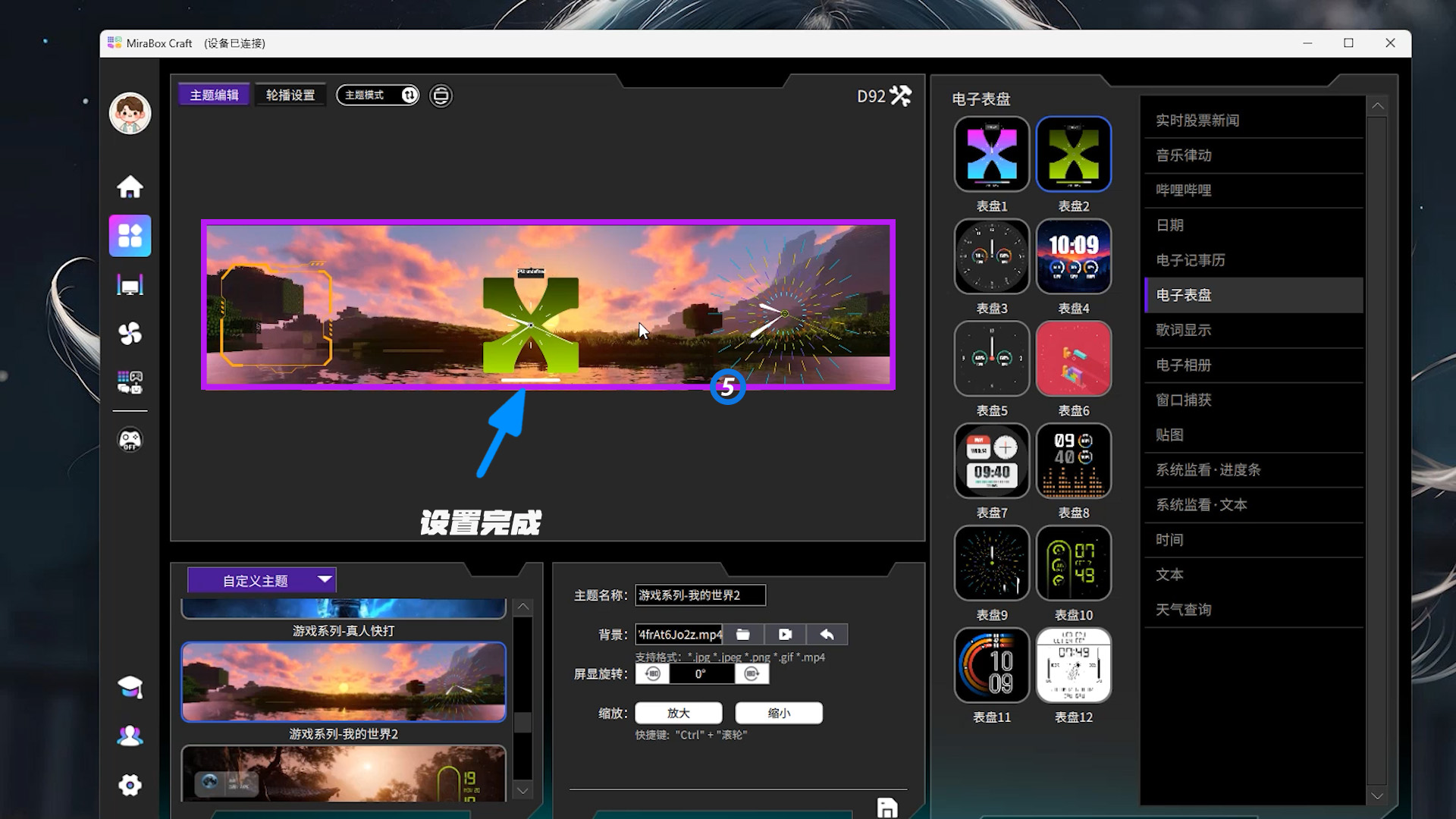The height and width of the screenshot is (819, 1456).
Task: Click the background reset undo arrow icon
Action: tap(827, 634)
